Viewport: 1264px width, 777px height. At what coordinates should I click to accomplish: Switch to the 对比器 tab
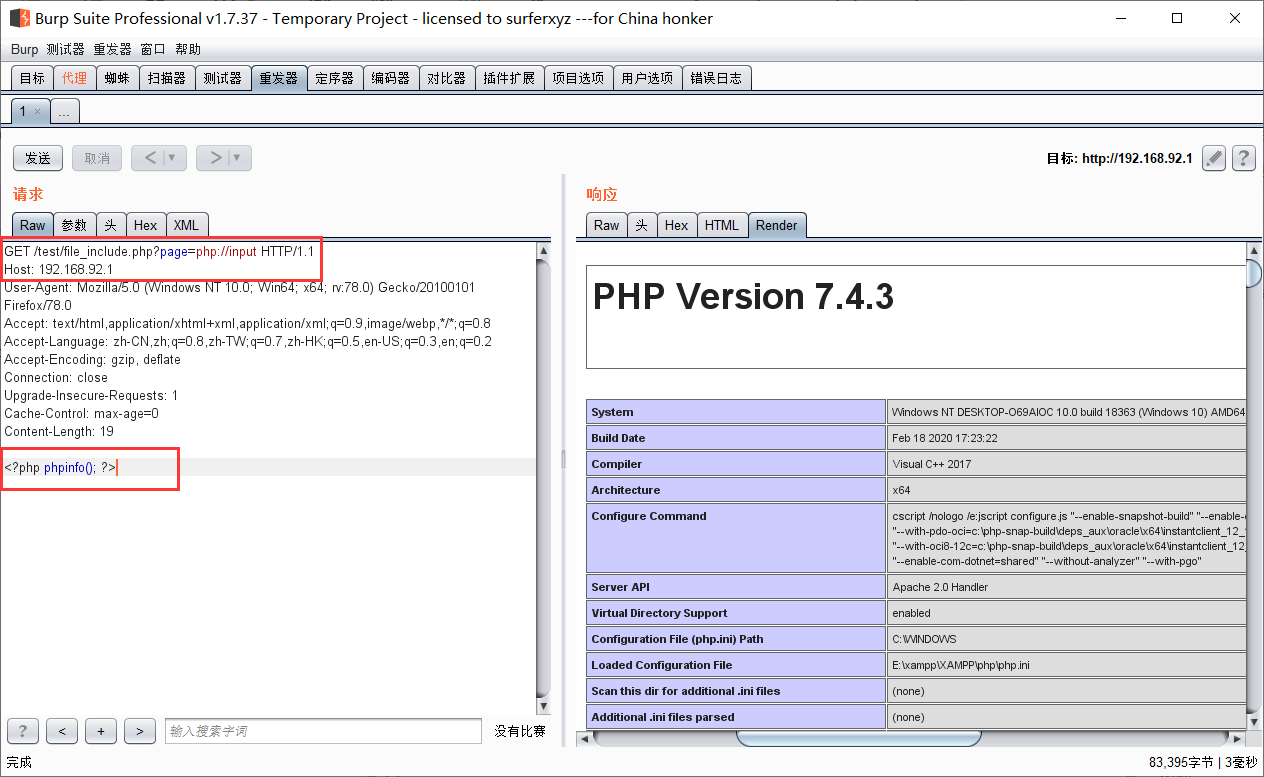tap(446, 78)
